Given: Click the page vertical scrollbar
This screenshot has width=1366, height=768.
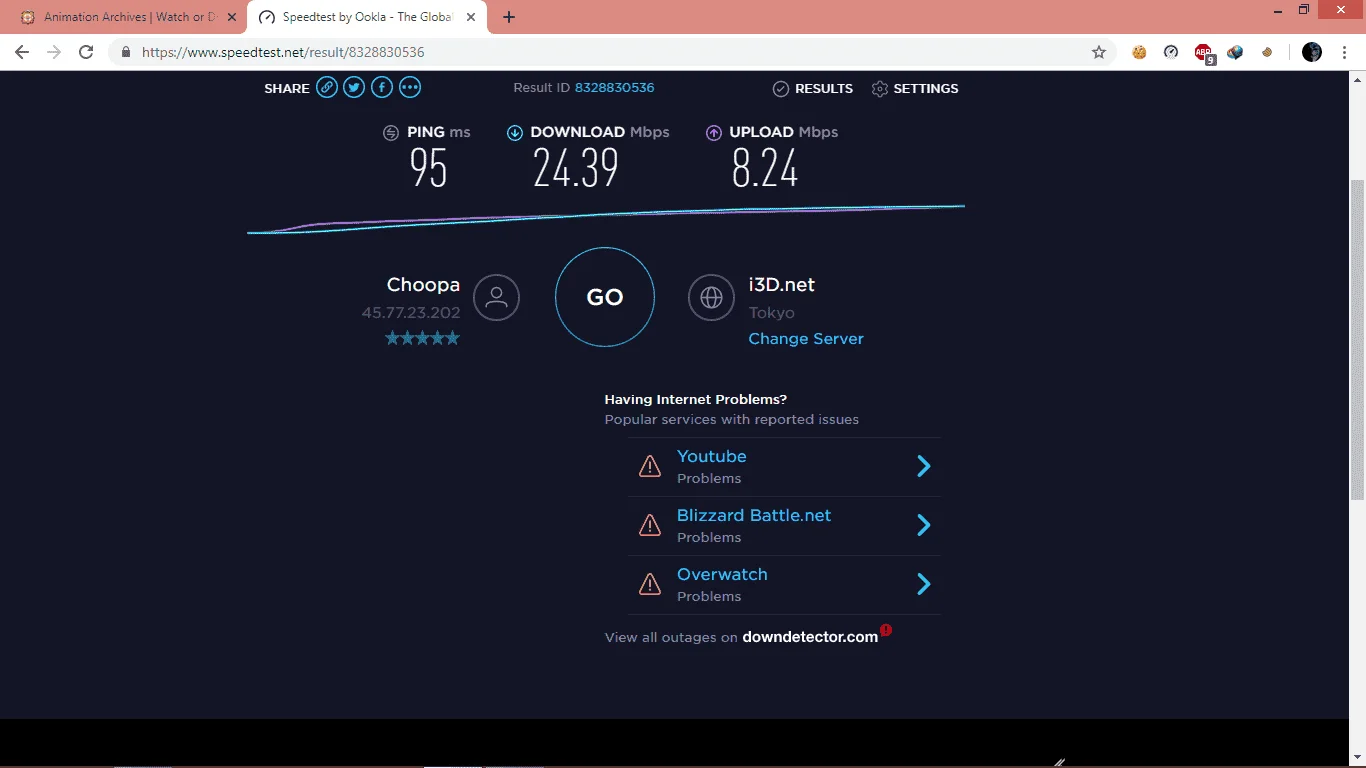Looking at the screenshot, I should [1357, 340].
